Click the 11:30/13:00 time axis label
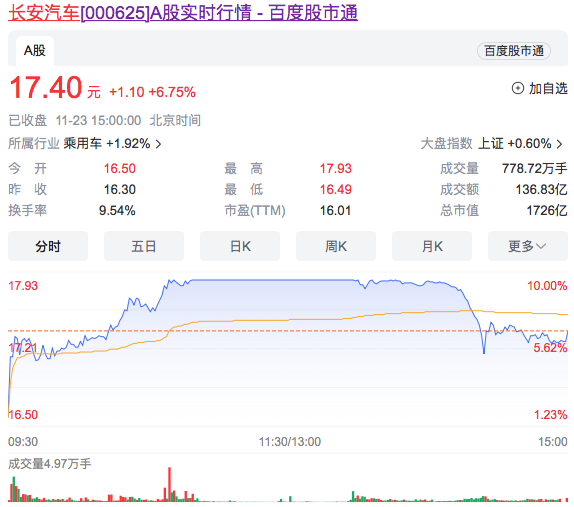574x507 pixels. click(x=290, y=442)
